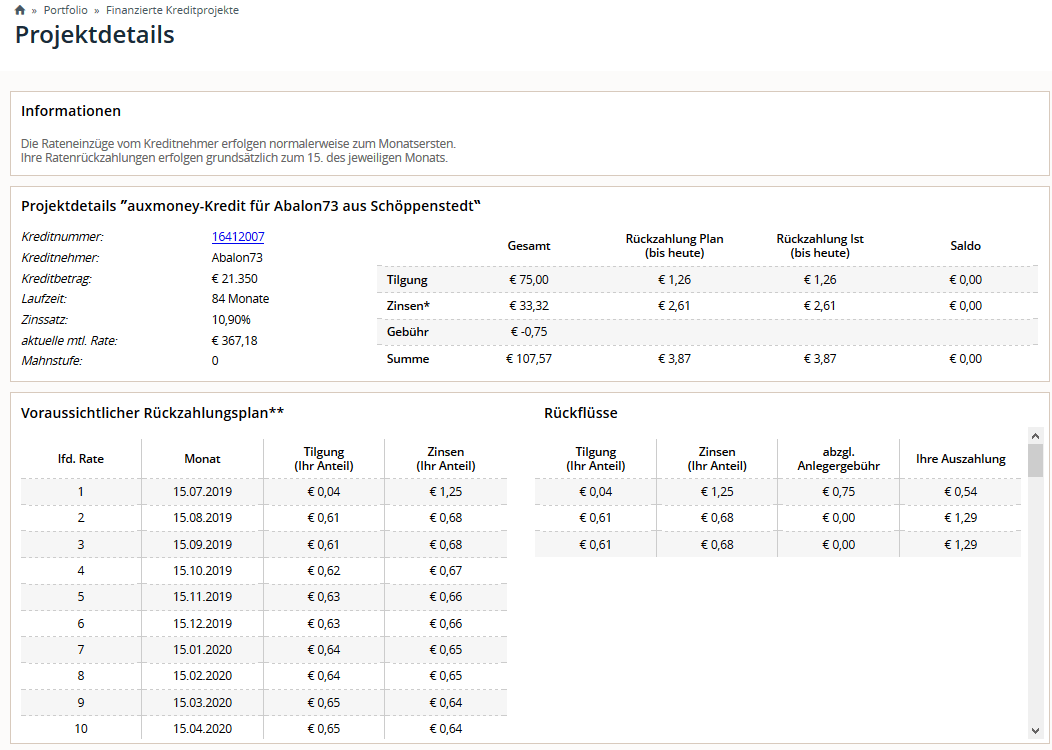Click the Tilgung value € 0,62 for rate 4
The height and width of the screenshot is (750, 1052).
(x=324, y=571)
